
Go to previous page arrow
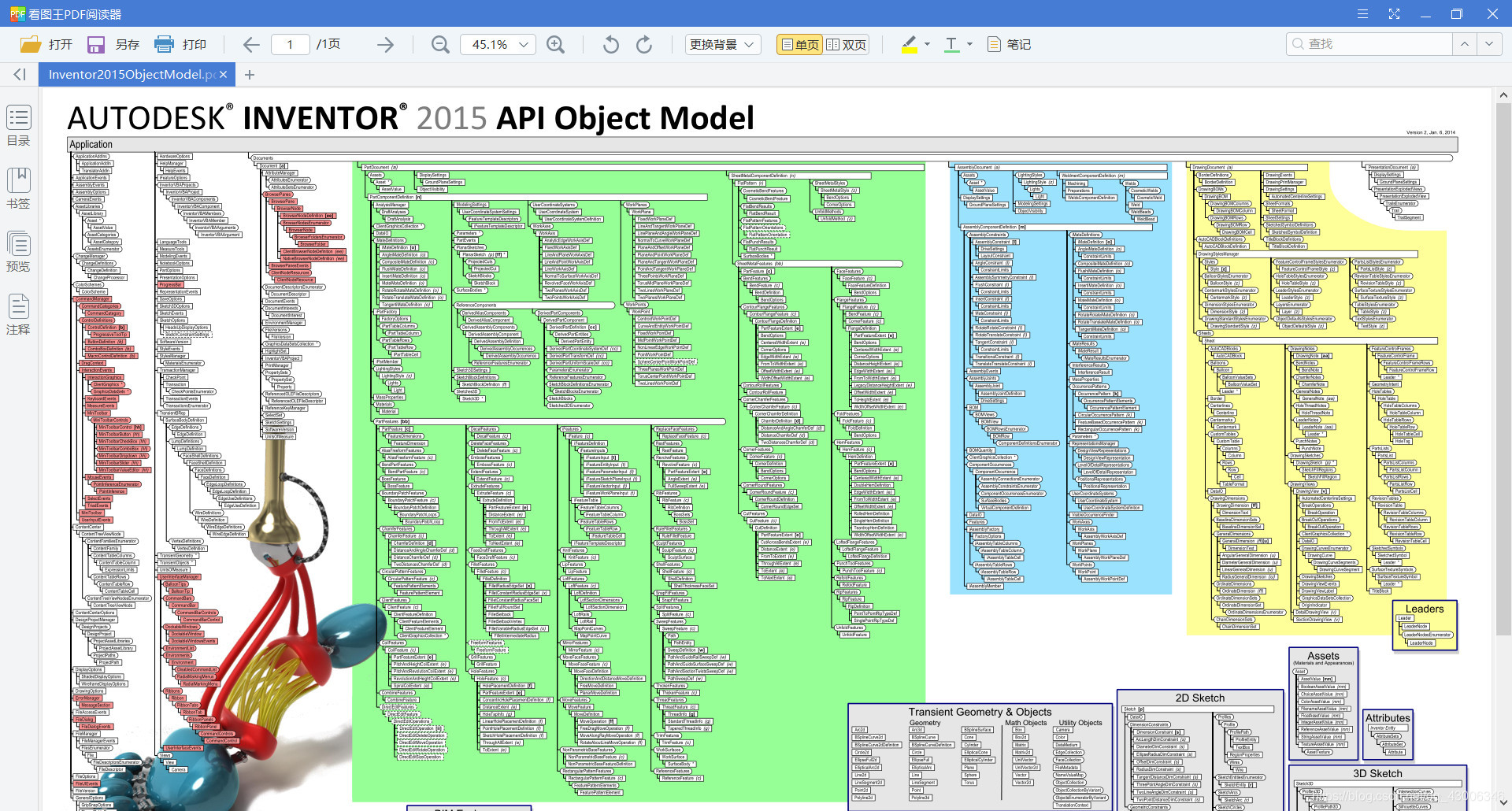click(x=251, y=45)
